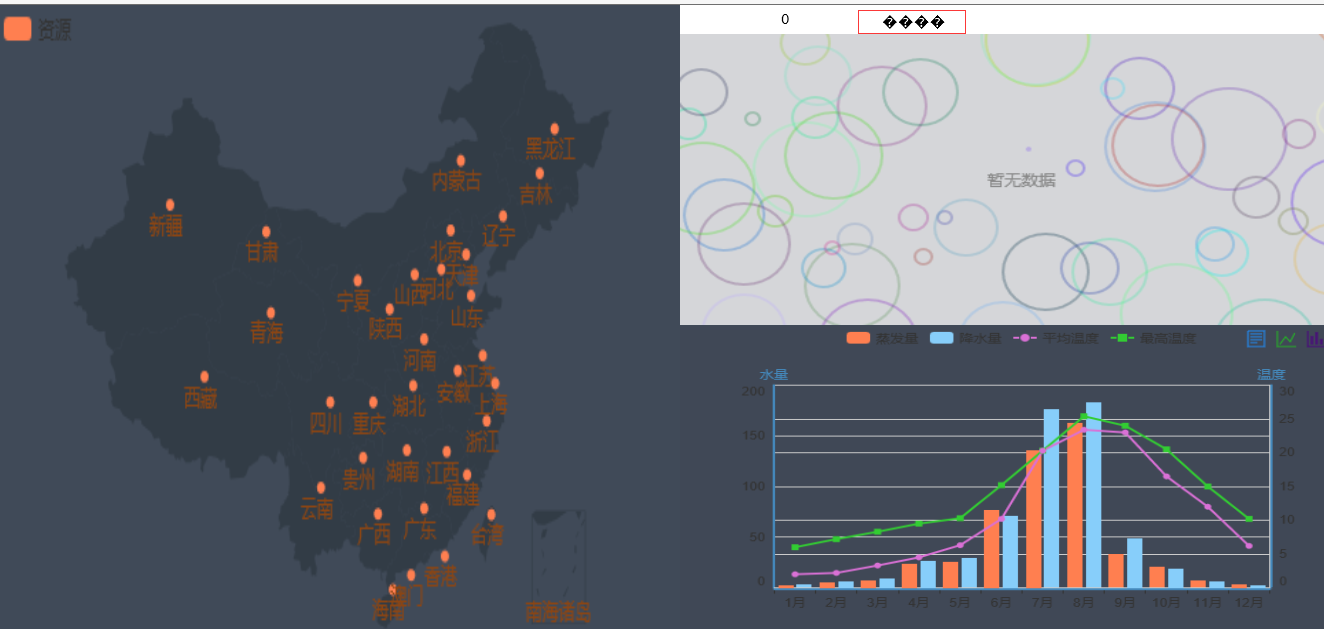Image resolution: width=1324 pixels, height=629 pixels.
Task: Click the 7月 blue precipitation bar
Action: point(1052,498)
